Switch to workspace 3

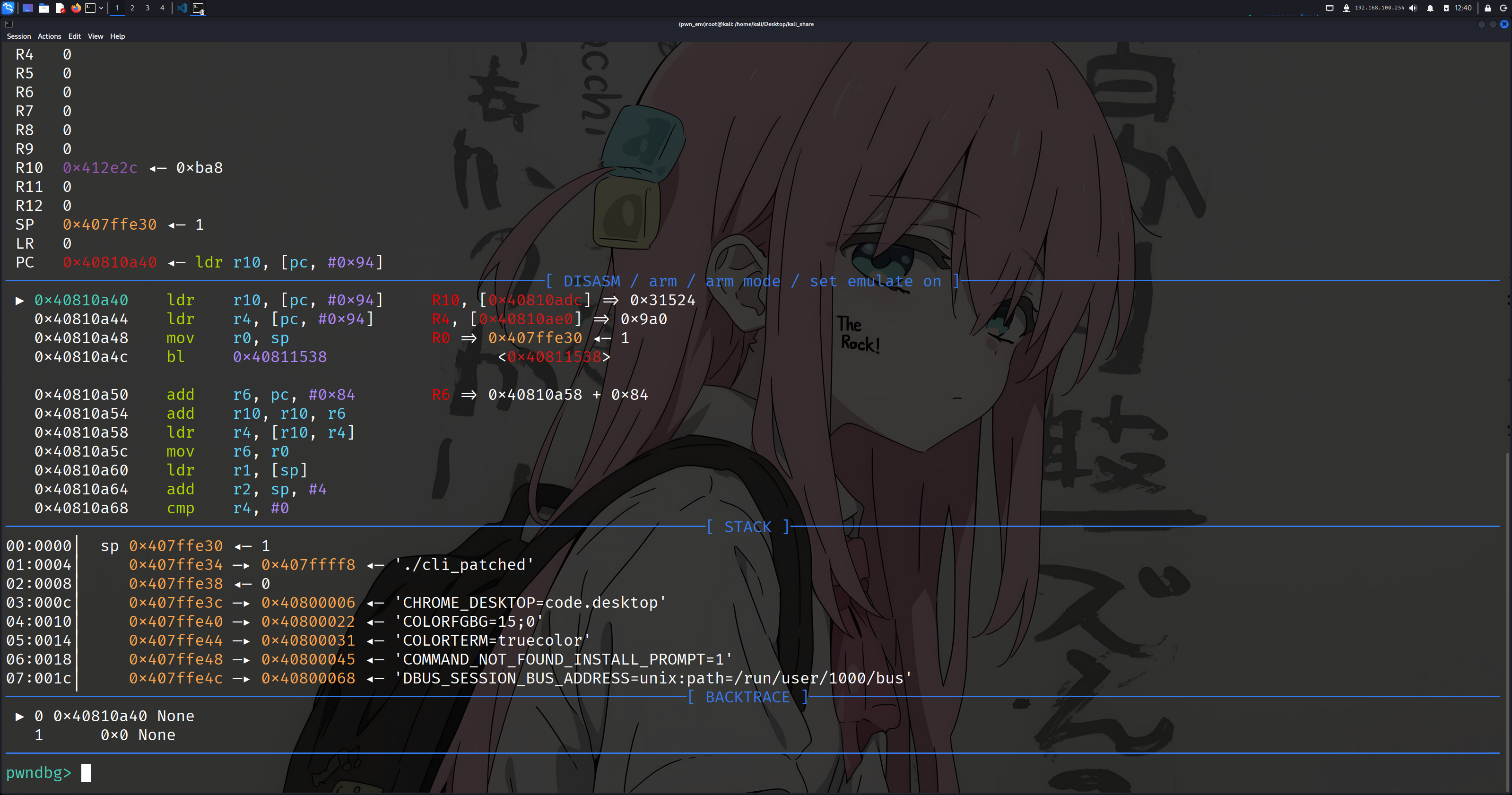click(148, 8)
